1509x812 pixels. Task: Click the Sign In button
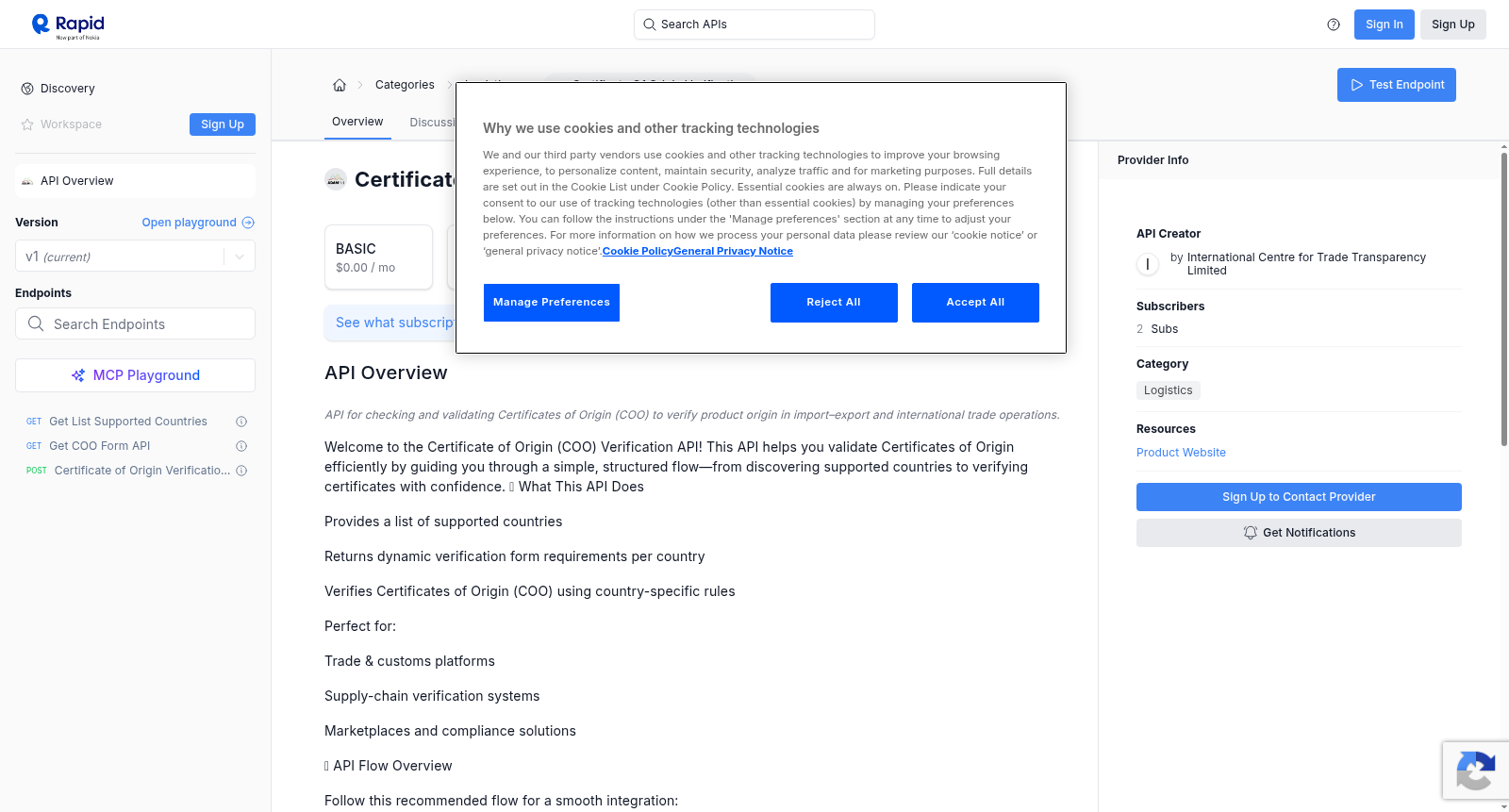[x=1384, y=25]
